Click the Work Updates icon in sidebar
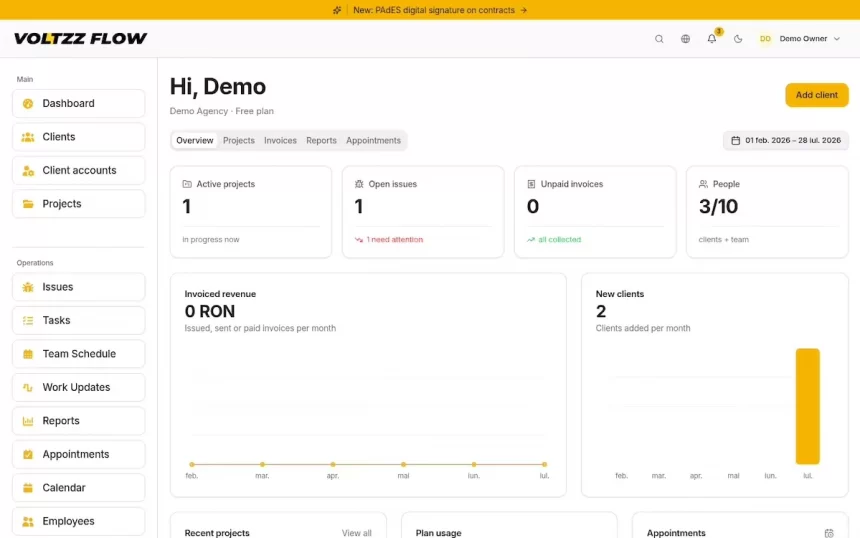Screen dimensions: 860x538 28,387
